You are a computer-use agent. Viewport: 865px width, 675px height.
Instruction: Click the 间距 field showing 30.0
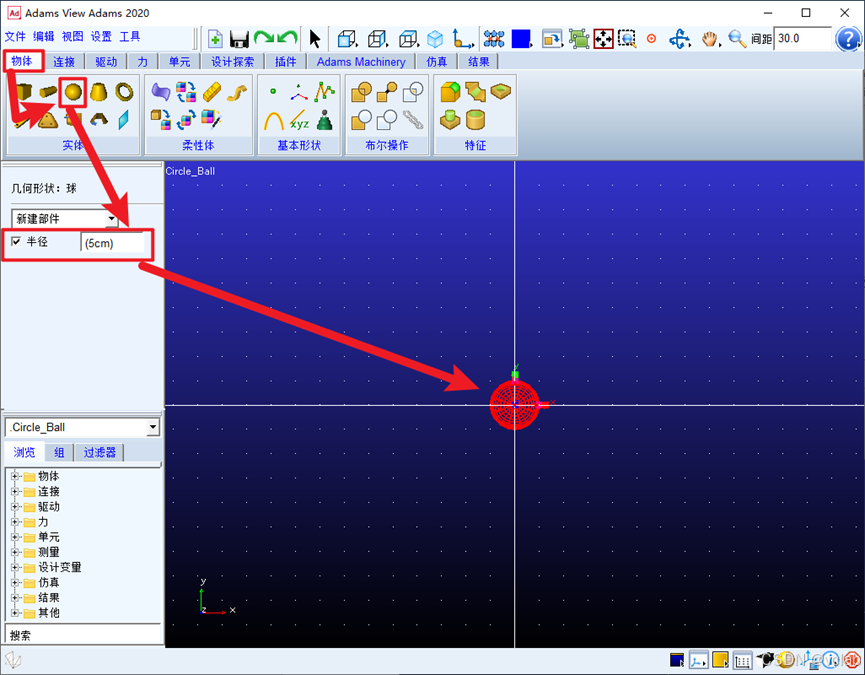pyautogui.click(x=802, y=38)
